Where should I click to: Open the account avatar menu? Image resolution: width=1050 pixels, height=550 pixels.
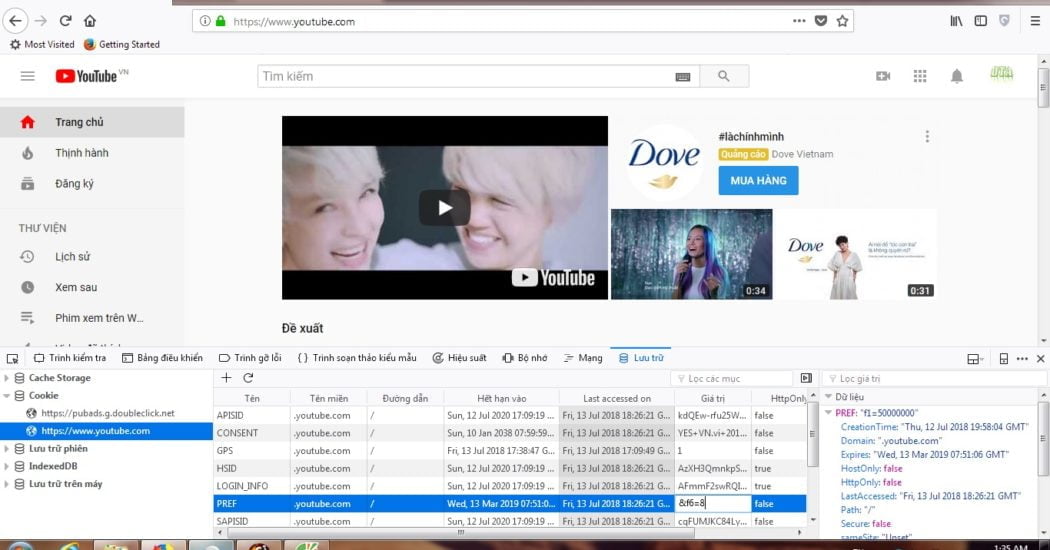(1002, 74)
